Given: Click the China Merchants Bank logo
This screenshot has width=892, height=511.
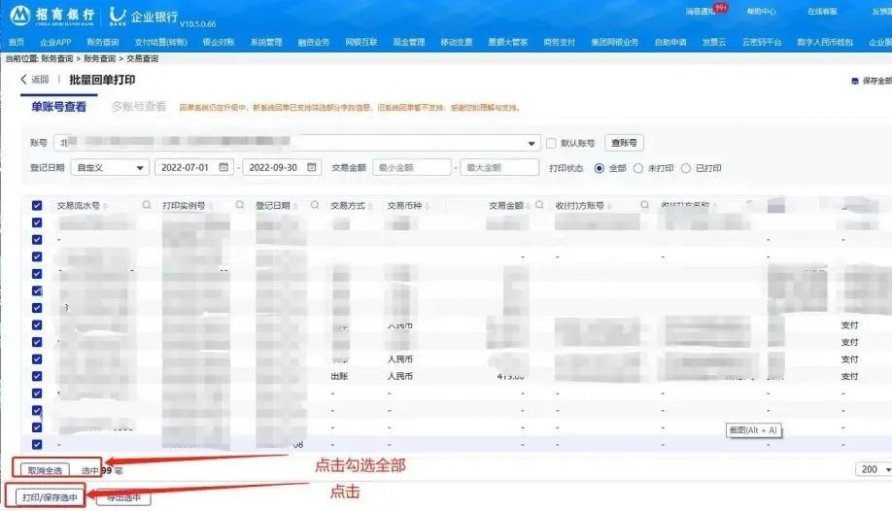Looking at the screenshot, I should [x=52, y=15].
